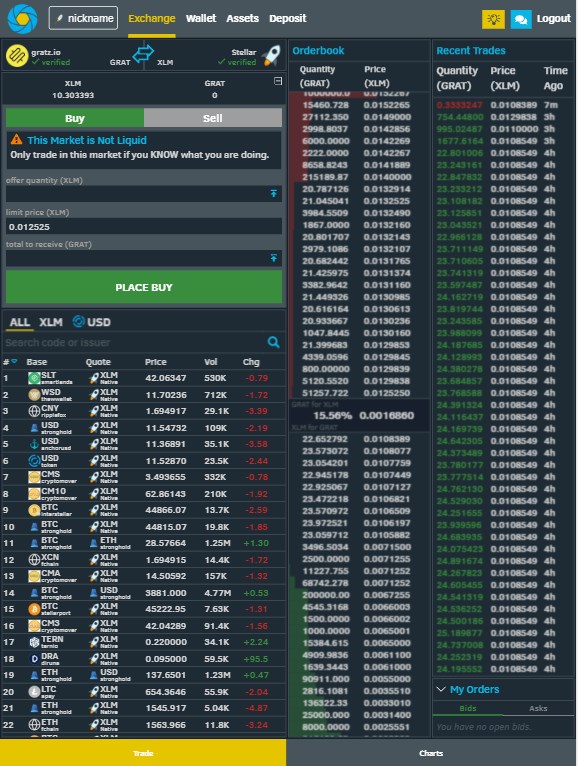Click the search magnifier icon
The height and width of the screenshot is (766, 578).
(274, 342)
